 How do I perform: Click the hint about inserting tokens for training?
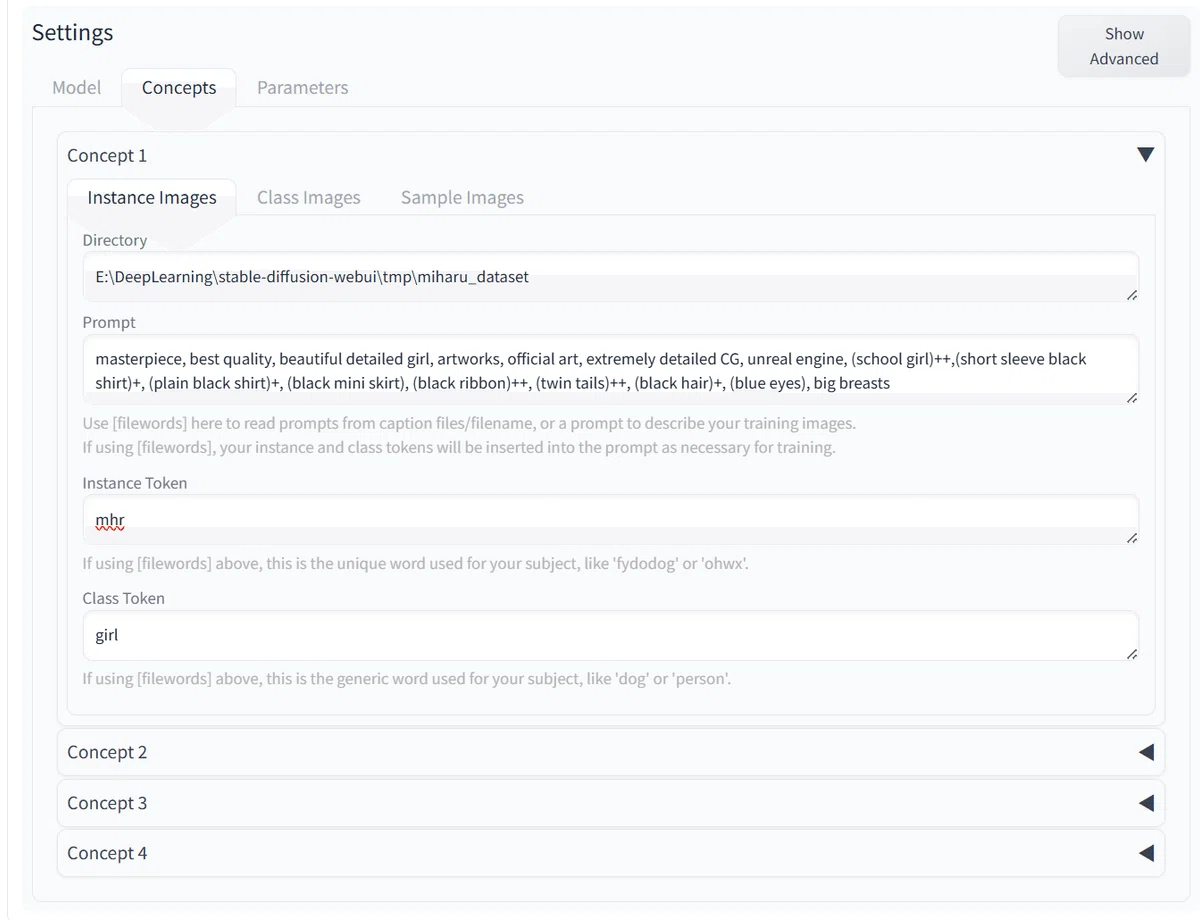pyautogui.click(x=459, y=447)
